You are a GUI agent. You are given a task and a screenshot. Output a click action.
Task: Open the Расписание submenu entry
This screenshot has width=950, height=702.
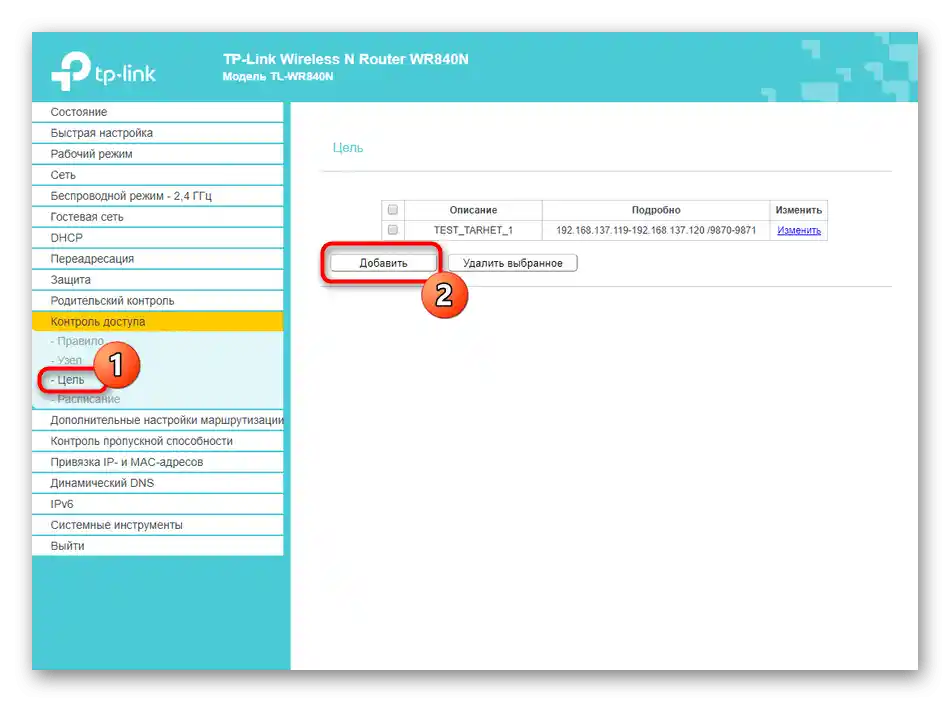click(85, 399)
